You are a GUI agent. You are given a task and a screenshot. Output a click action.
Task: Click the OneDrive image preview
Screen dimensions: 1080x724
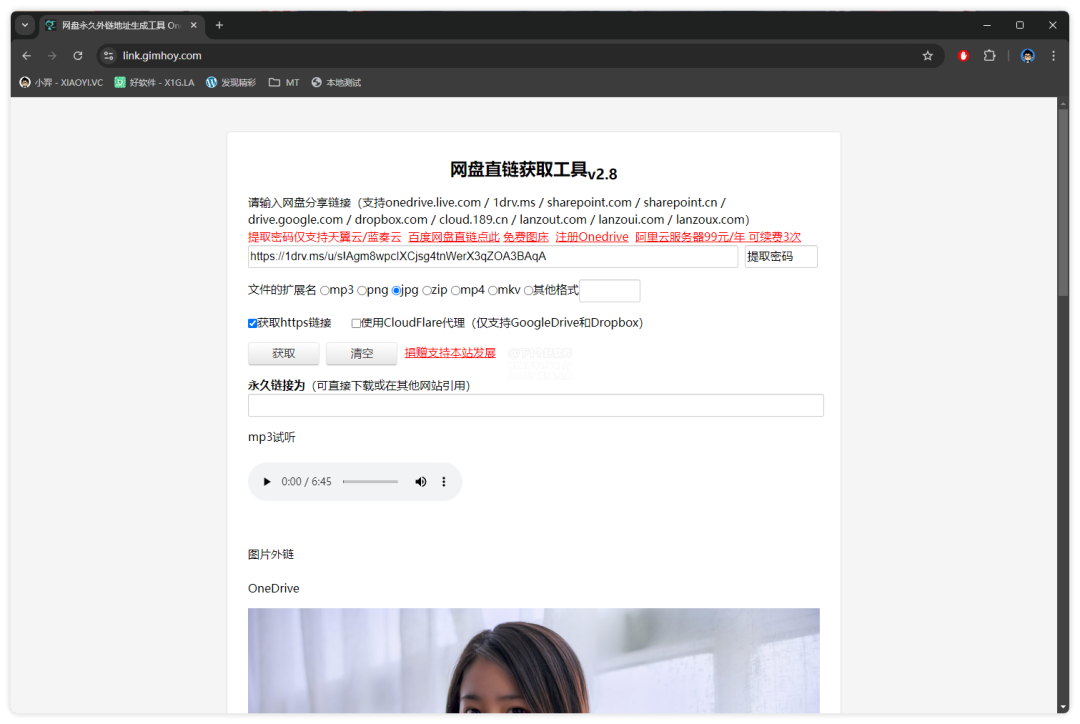[534, 661]
